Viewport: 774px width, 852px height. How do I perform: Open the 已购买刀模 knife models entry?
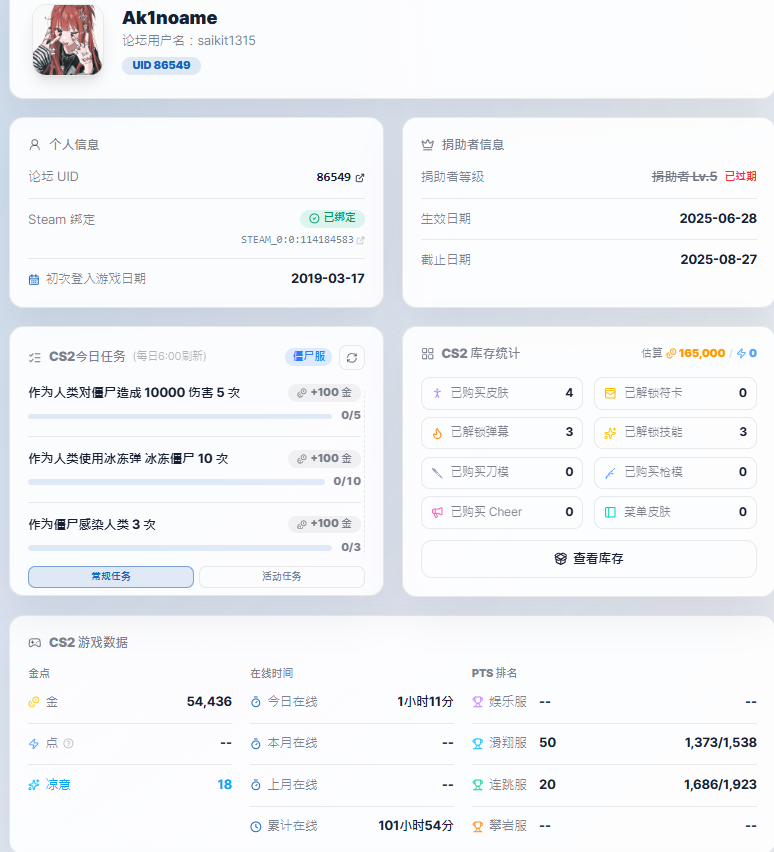[x=502, y=472]
